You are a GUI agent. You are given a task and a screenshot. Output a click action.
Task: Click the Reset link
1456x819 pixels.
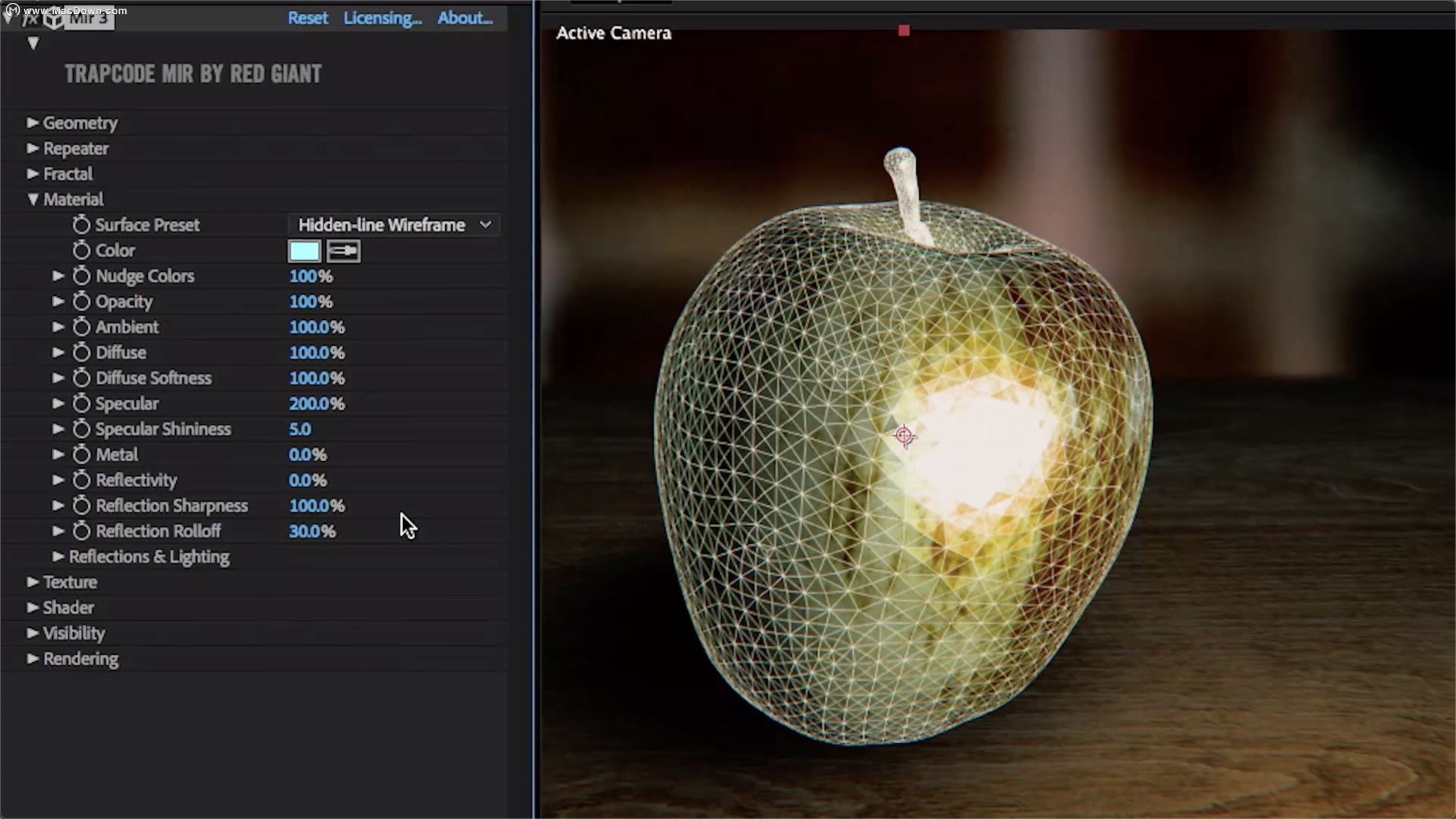307,18
